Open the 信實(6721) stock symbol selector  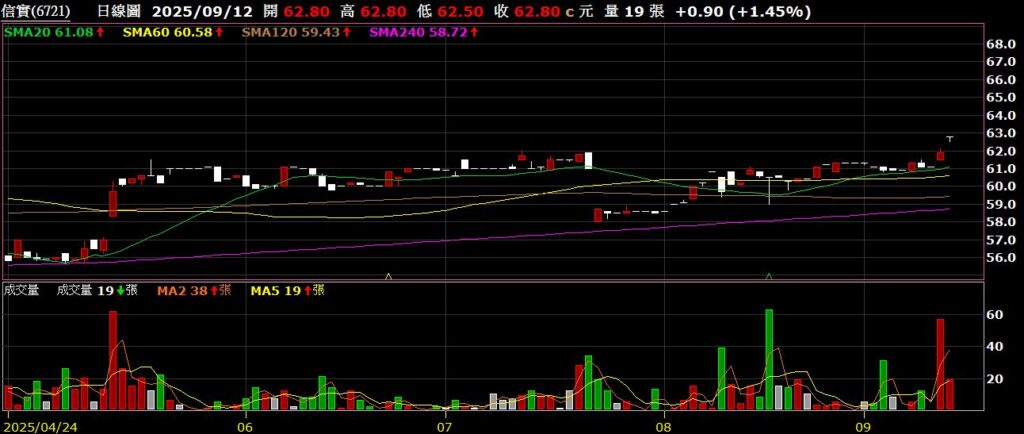pyautogui.click(x=37, y=11)
